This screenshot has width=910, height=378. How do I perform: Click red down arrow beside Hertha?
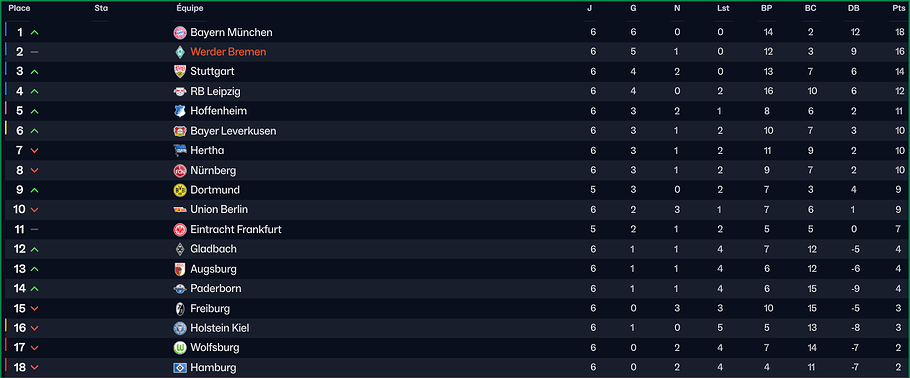(x=34, y=151)
